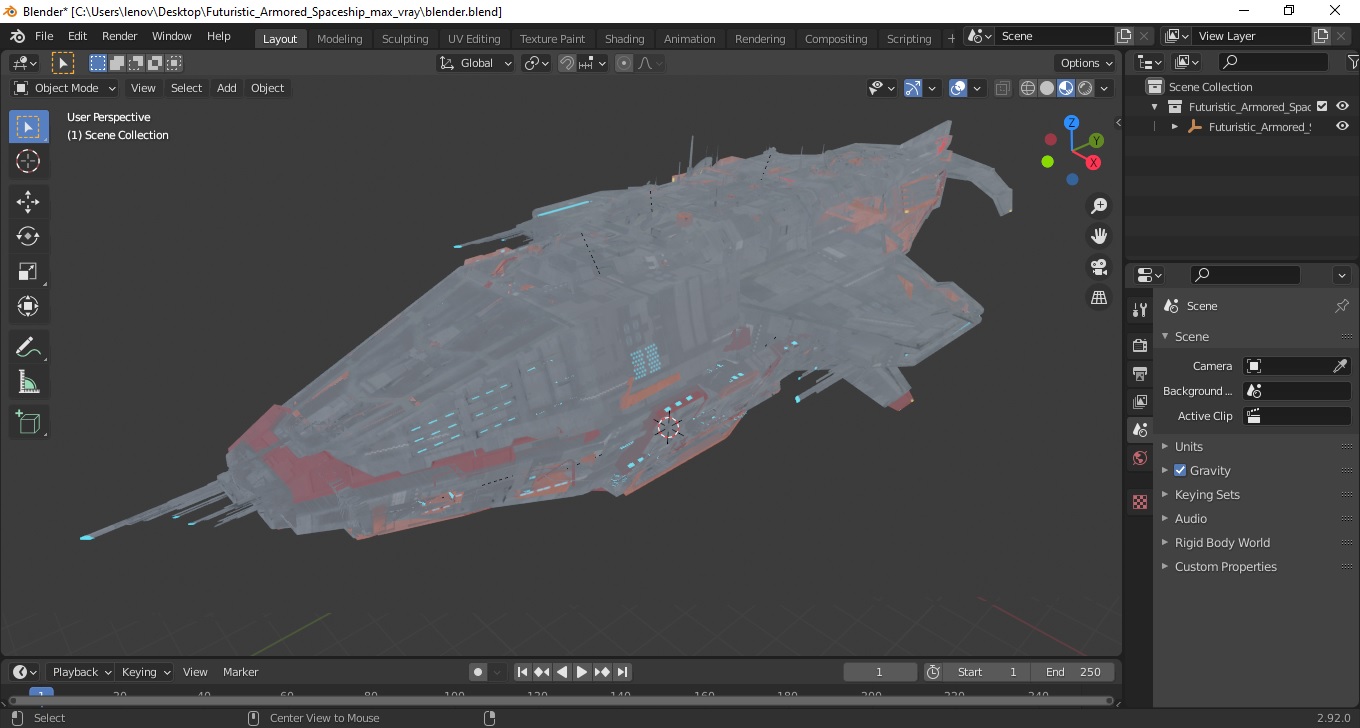
Task: Choose the Measure tool
Action: [28, 382]
